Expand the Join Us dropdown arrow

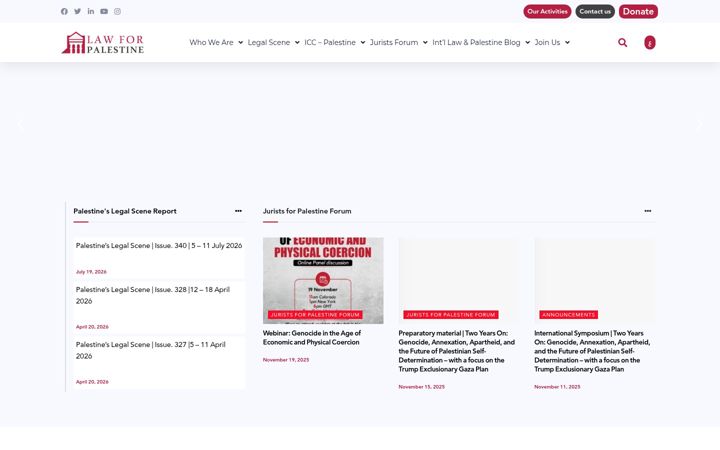click(568, 42)
